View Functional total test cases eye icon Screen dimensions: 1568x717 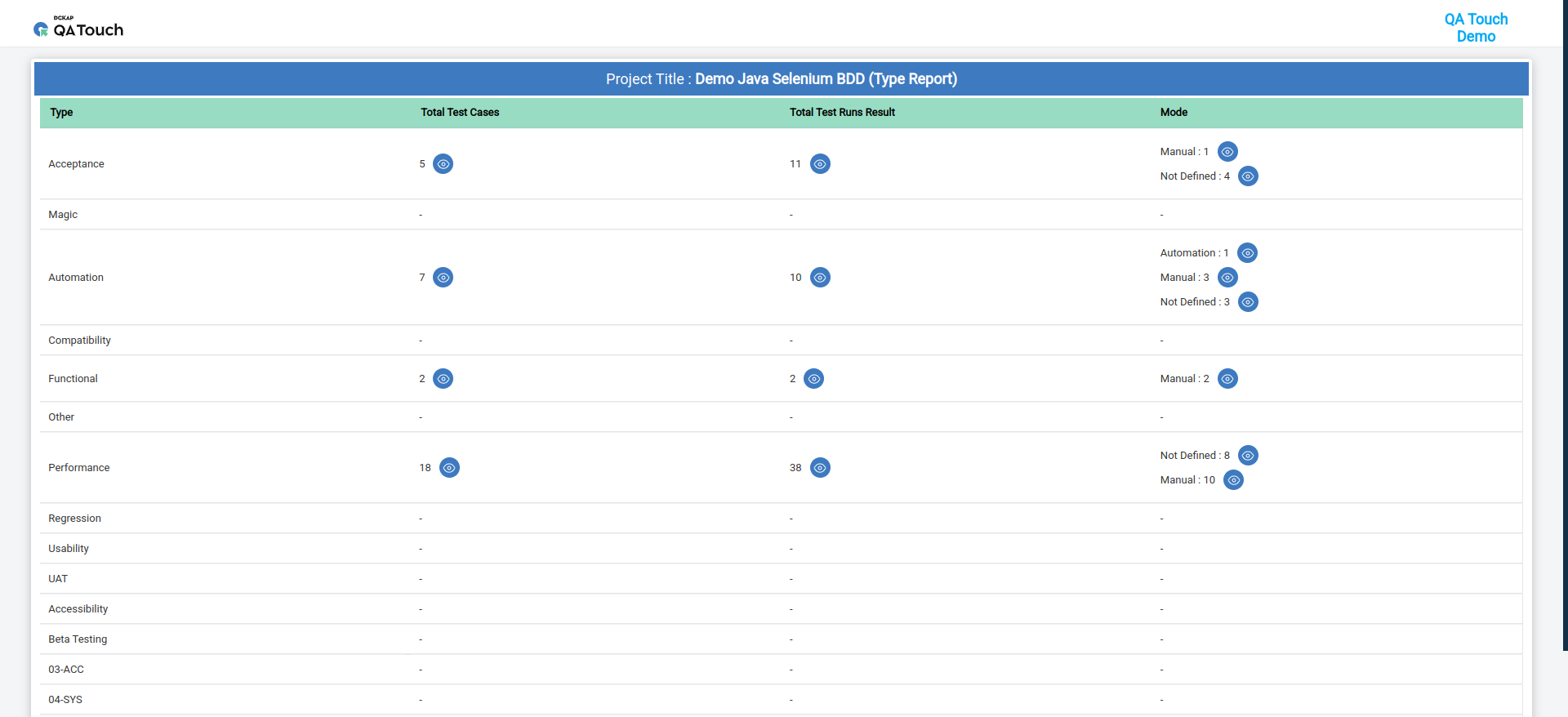coord(443,379)
